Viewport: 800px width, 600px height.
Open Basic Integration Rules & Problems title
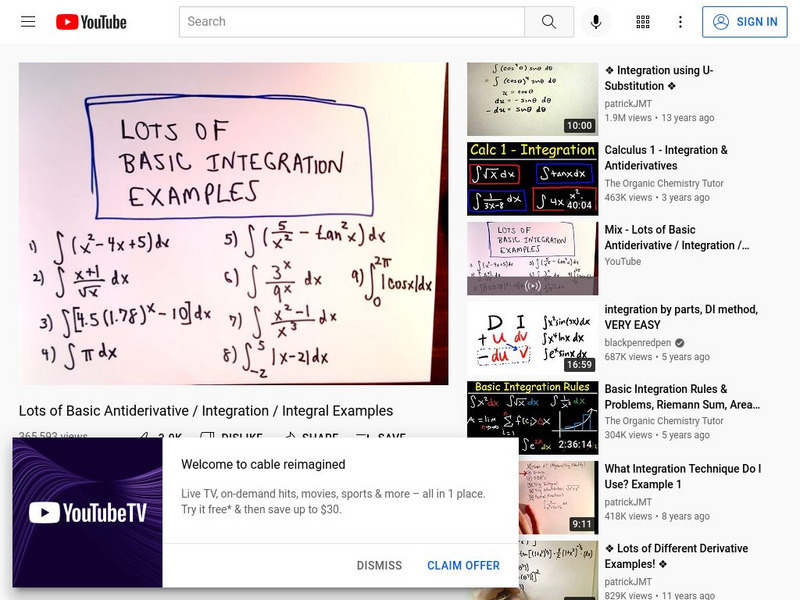[x=682, y=396]
